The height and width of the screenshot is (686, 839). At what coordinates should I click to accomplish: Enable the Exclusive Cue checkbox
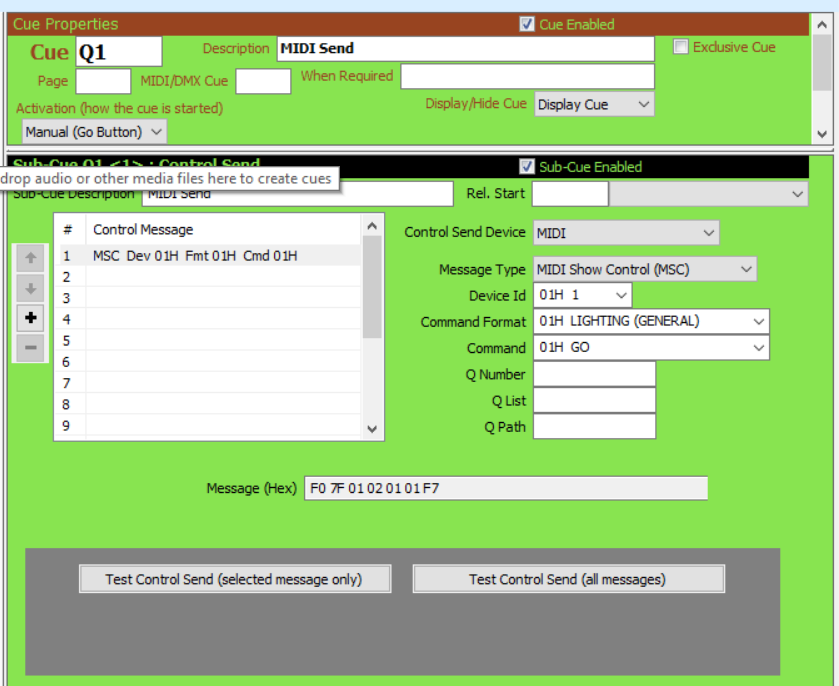[x=681, y=47]
